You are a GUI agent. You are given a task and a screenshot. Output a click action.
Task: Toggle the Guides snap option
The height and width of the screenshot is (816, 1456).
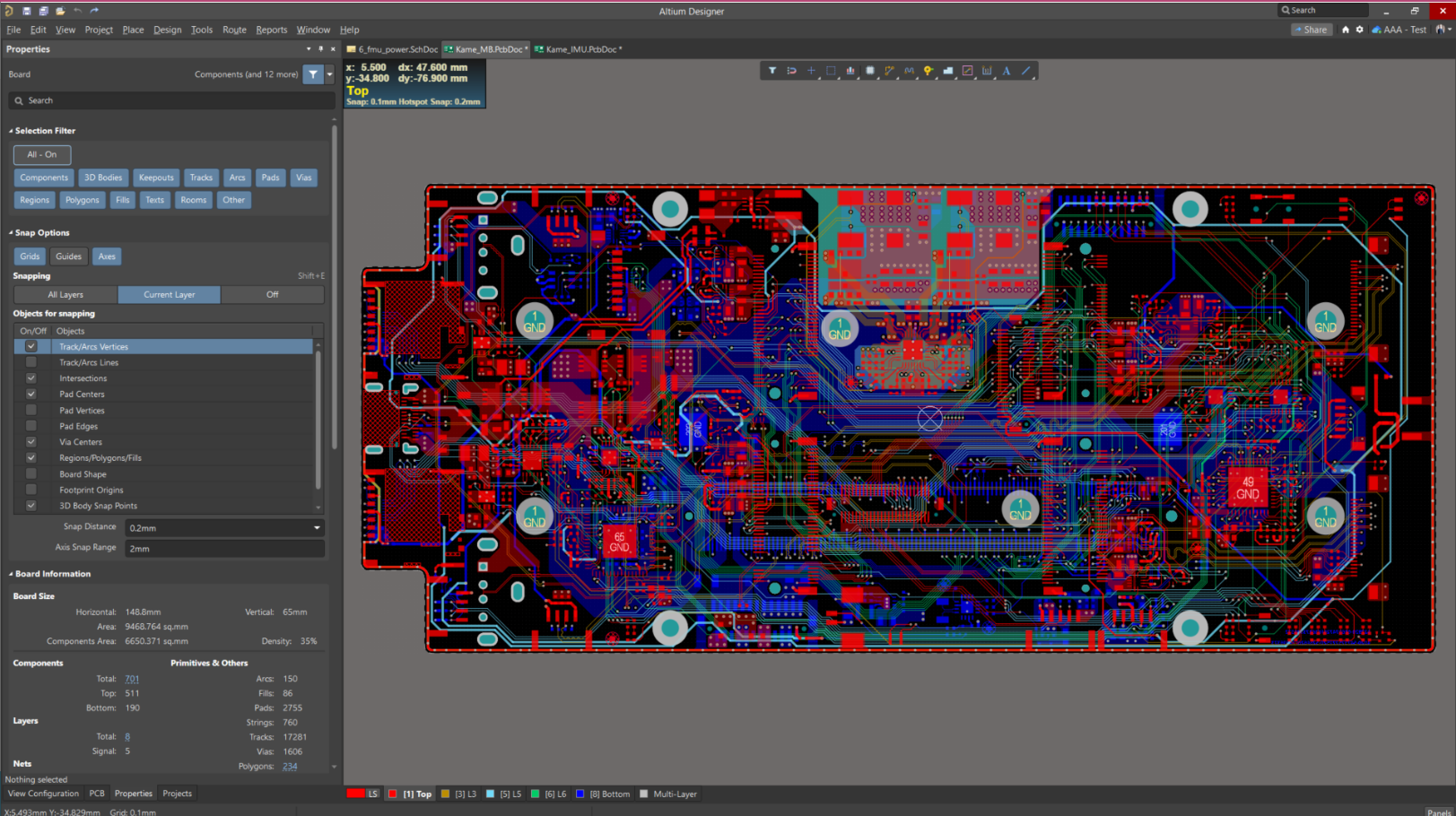point(68,256)
